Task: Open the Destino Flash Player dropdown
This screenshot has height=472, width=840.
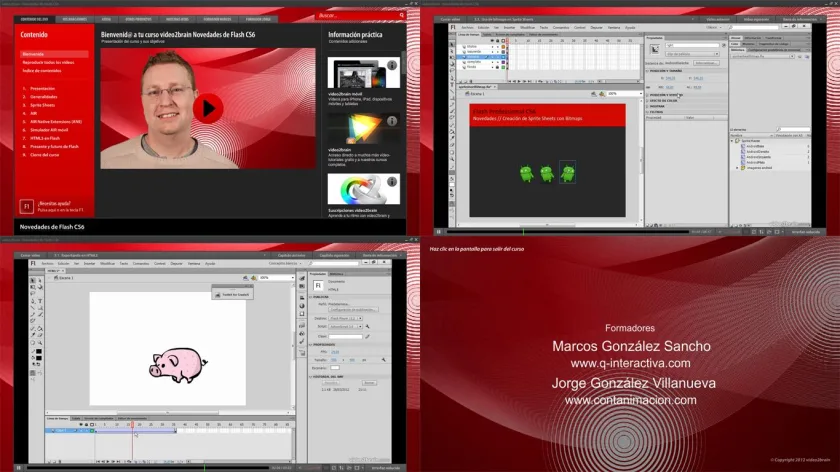Action: click(x=345, y=318)
